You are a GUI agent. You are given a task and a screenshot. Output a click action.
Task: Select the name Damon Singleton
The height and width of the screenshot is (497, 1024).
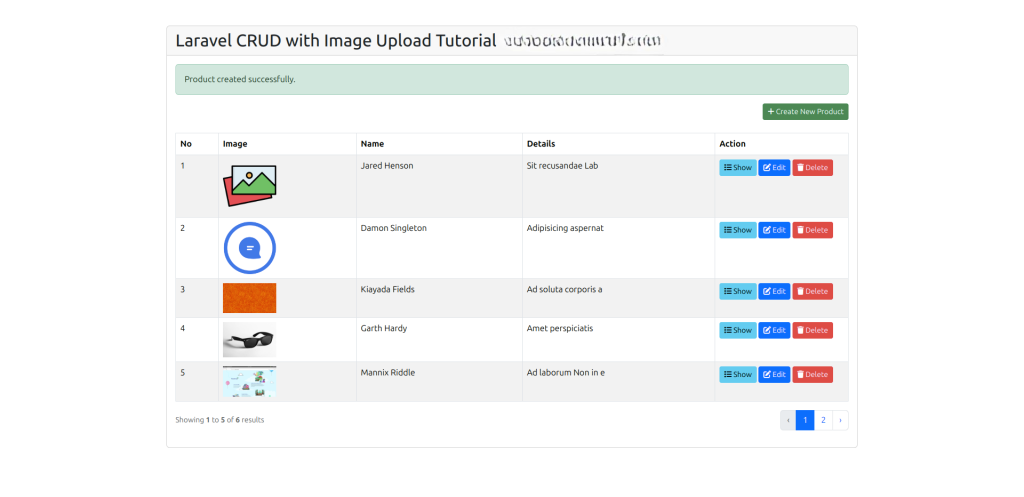pos(393,228)
